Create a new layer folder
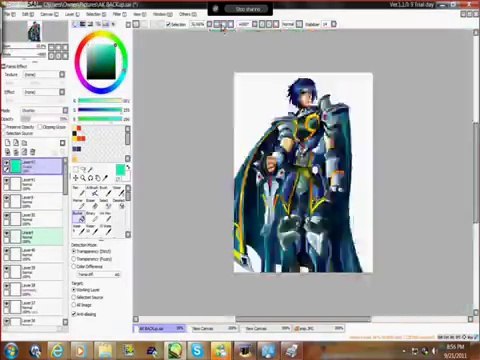Image resolution: width=480 pixels, height=360 pixels. (24, 143)
